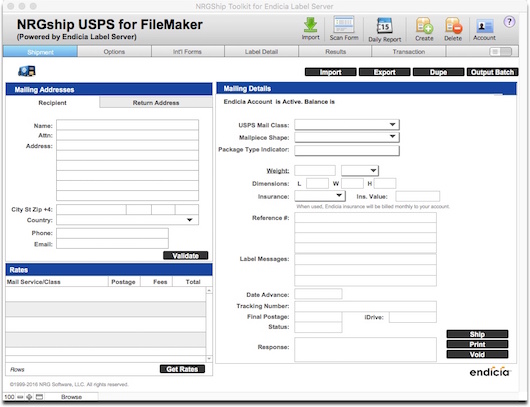Click Rates list scroll up arrow
This screenshot has height=407, width=530.
[x=209, y=290]
